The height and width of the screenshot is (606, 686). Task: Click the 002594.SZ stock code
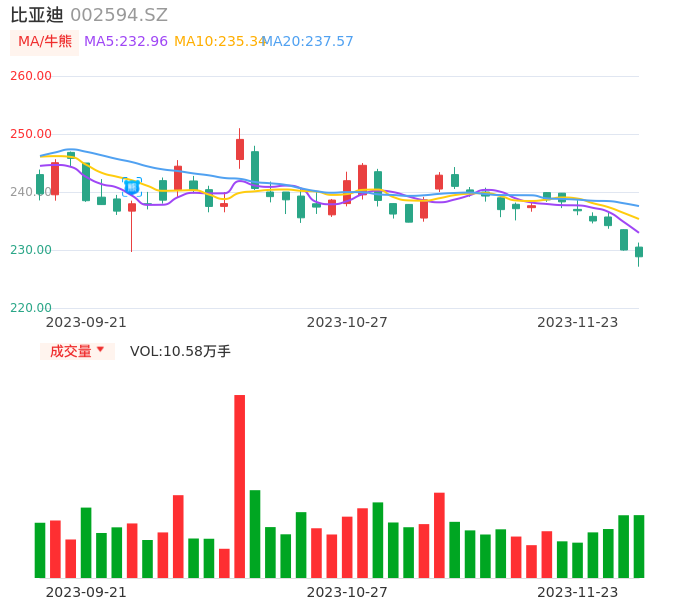click(x=119, y=15)
